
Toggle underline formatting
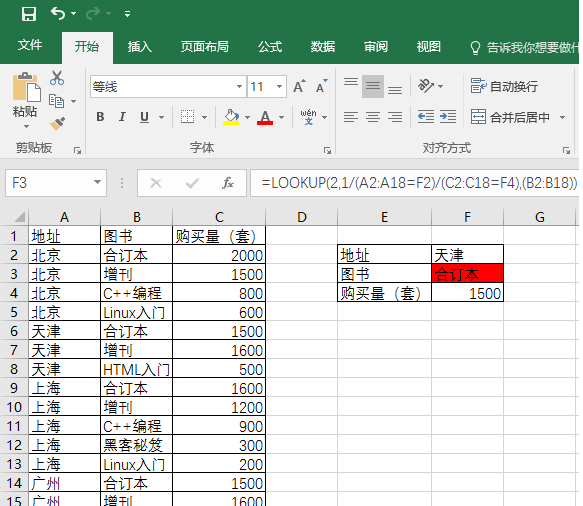(x=144, y=117)
